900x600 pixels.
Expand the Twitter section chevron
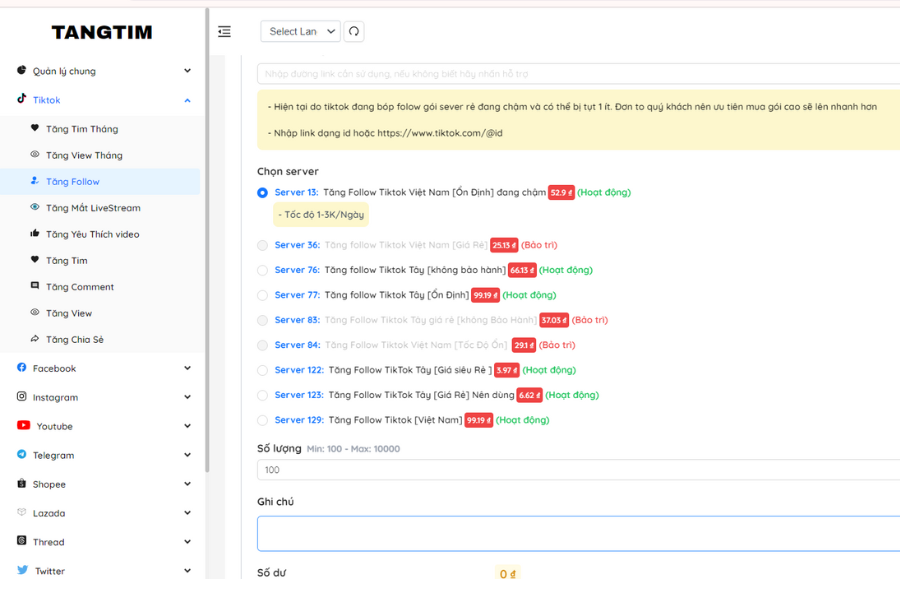tap(187, 571)
